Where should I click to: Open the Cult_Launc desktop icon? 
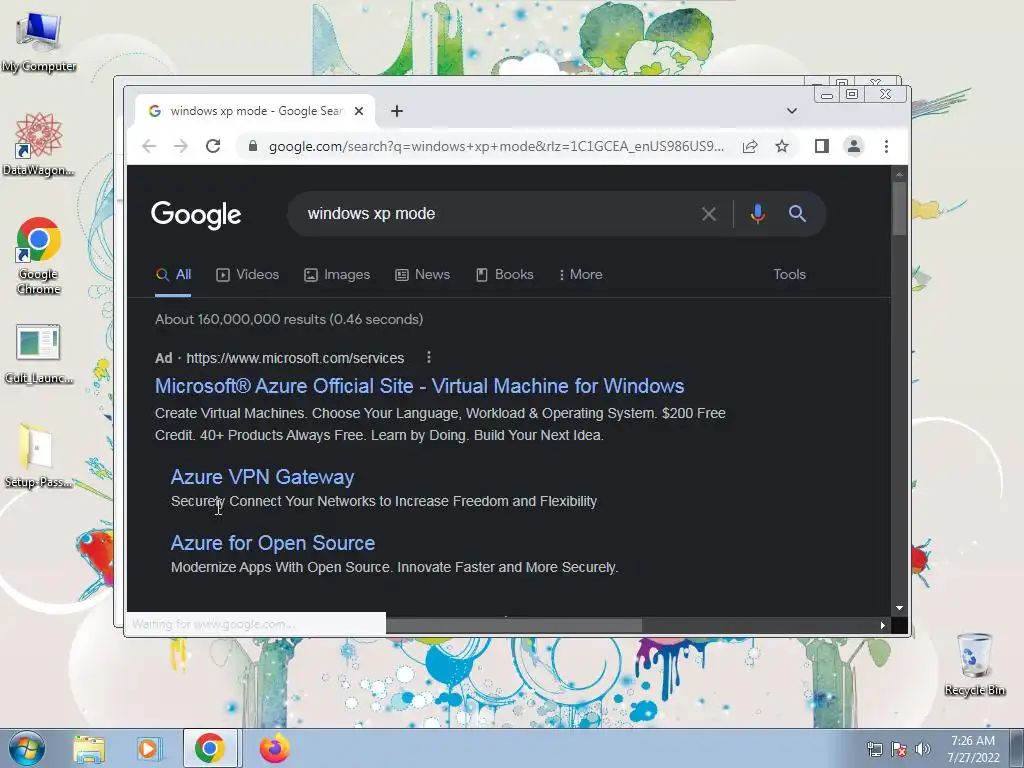pyautogui.click(x=39, y=354)
